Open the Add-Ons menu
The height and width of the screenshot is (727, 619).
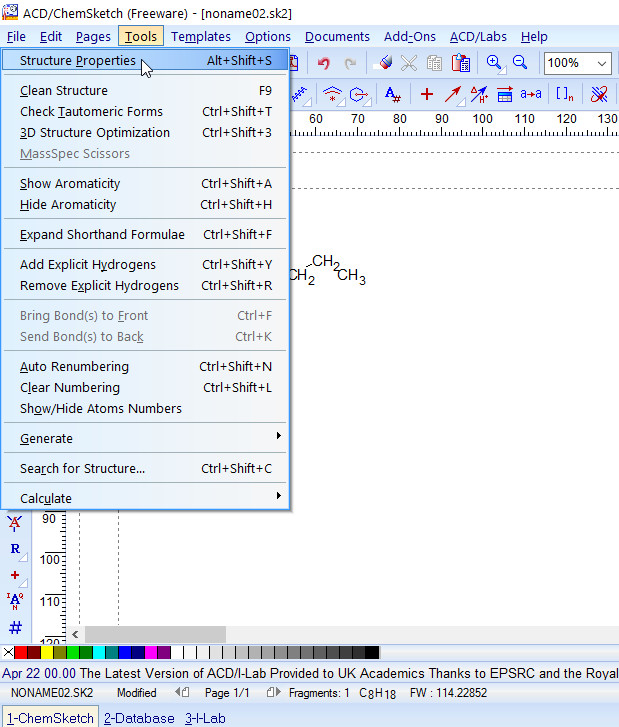coord(409,36)
